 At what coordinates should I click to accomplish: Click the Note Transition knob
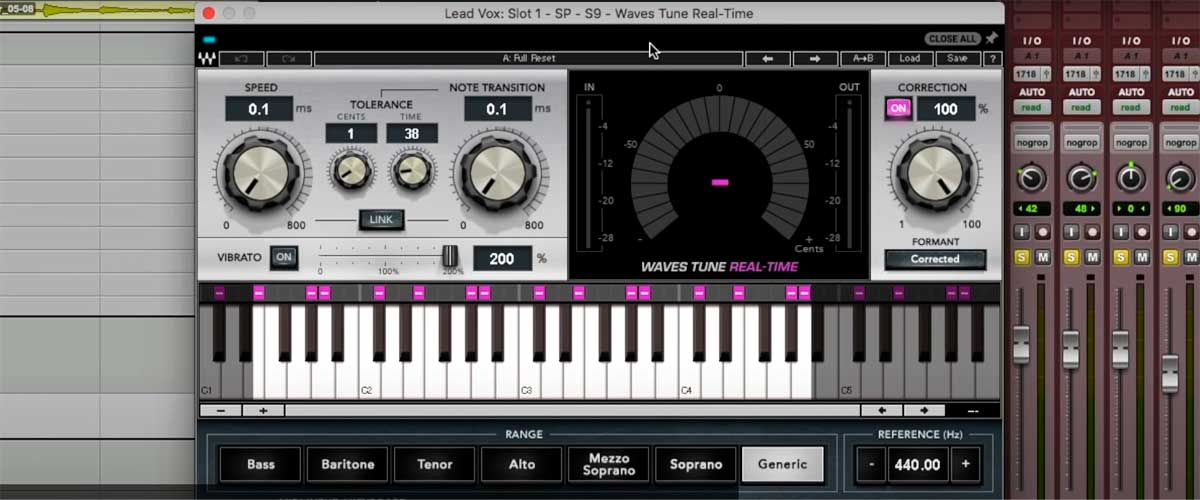497,172
